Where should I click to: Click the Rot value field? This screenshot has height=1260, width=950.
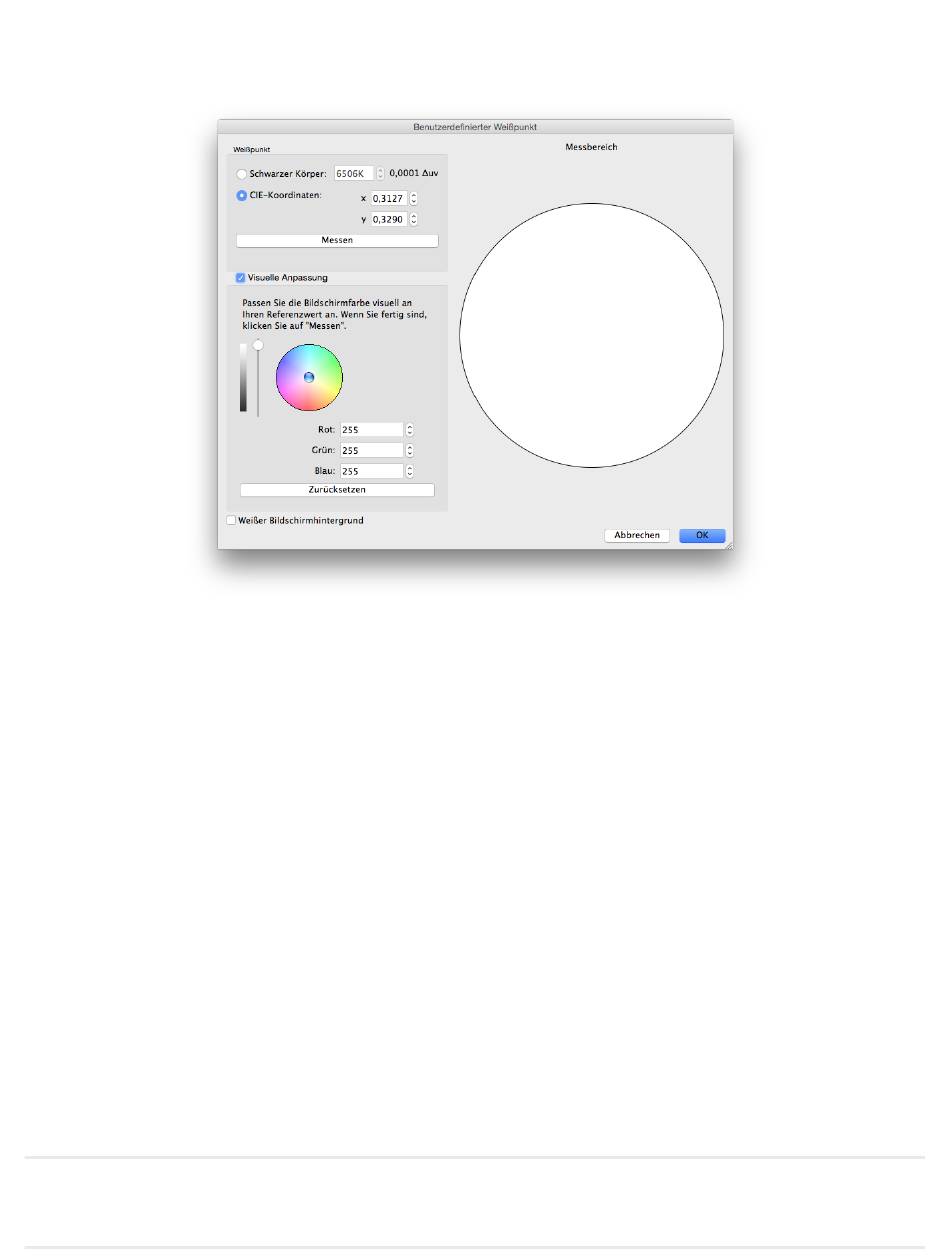[x=371, y=429]
